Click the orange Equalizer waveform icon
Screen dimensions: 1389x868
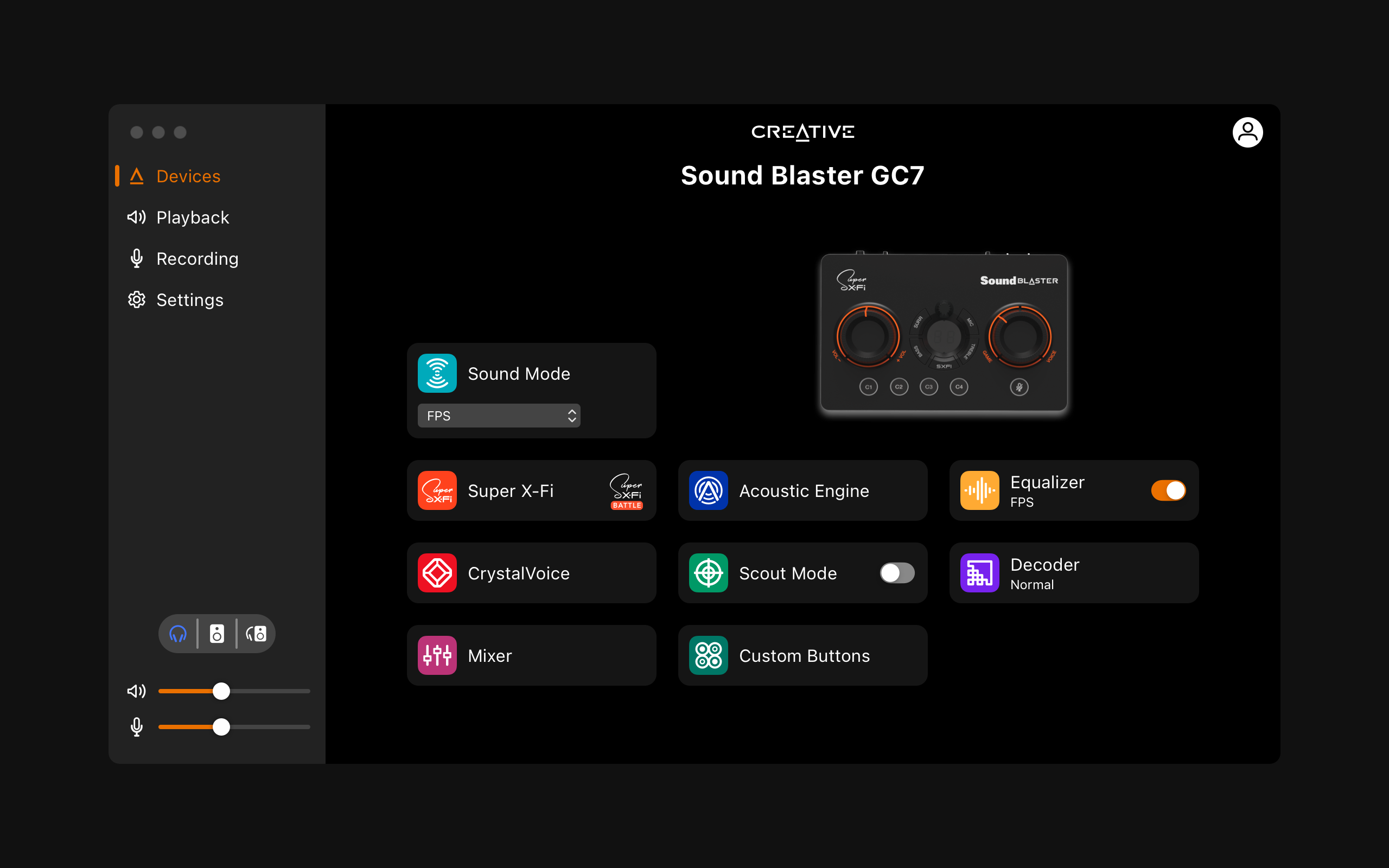[x=979, y=490]
